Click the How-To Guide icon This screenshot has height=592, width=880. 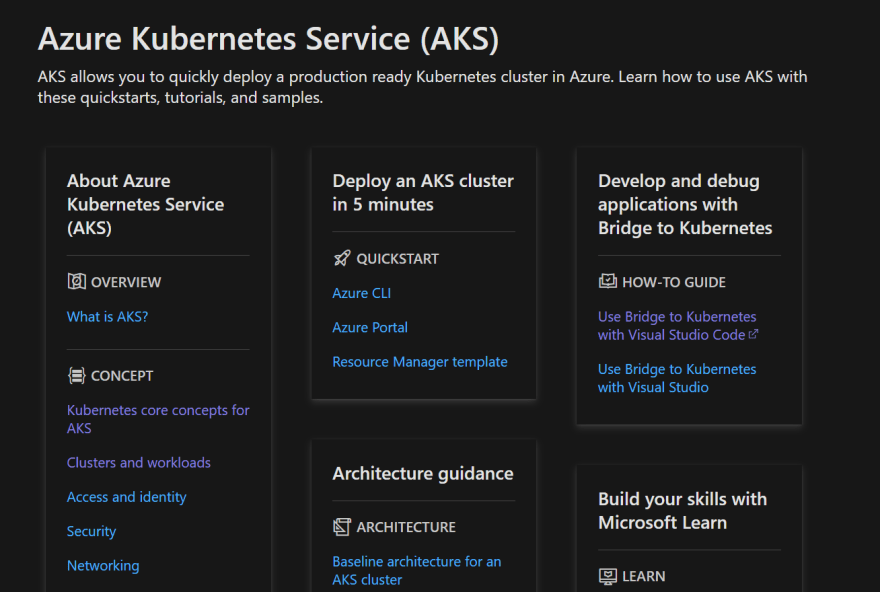coord(607,281)
